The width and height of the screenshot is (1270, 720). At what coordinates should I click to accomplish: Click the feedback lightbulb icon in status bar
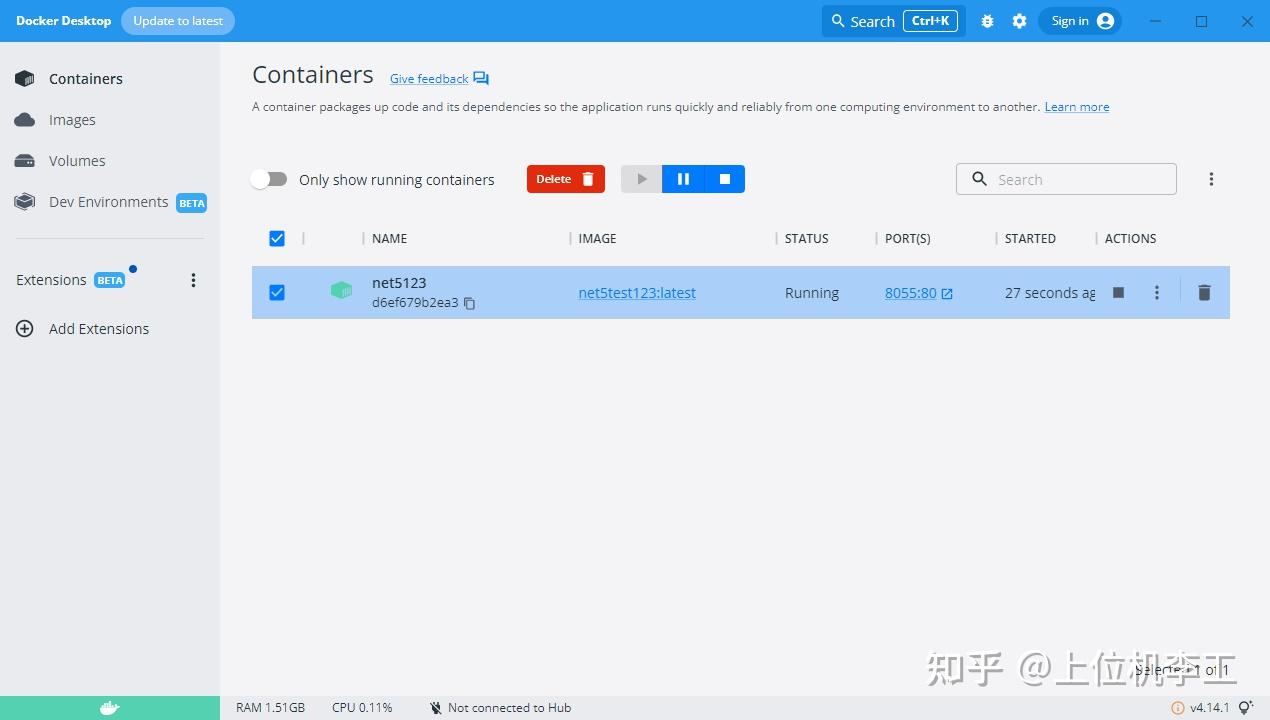[x=1246, y=708]
